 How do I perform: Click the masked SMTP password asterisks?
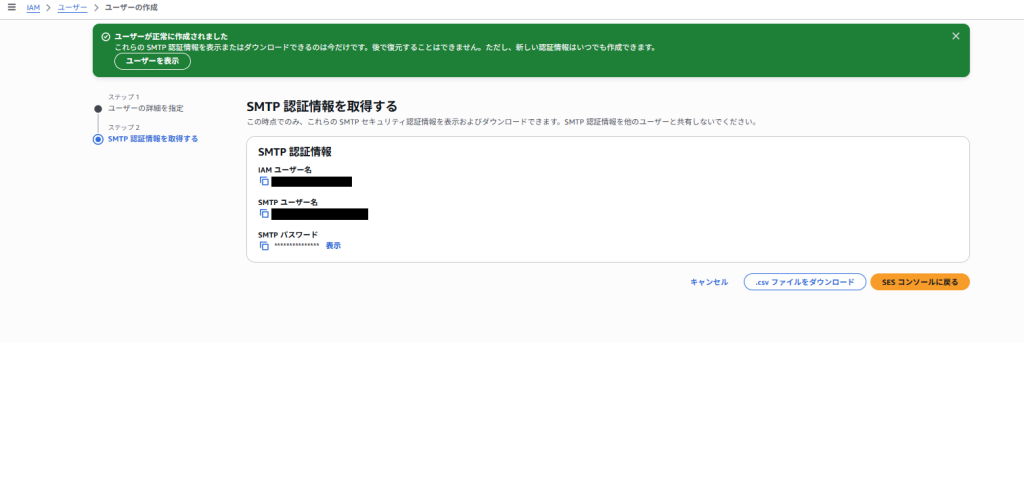tap(296, 246)
